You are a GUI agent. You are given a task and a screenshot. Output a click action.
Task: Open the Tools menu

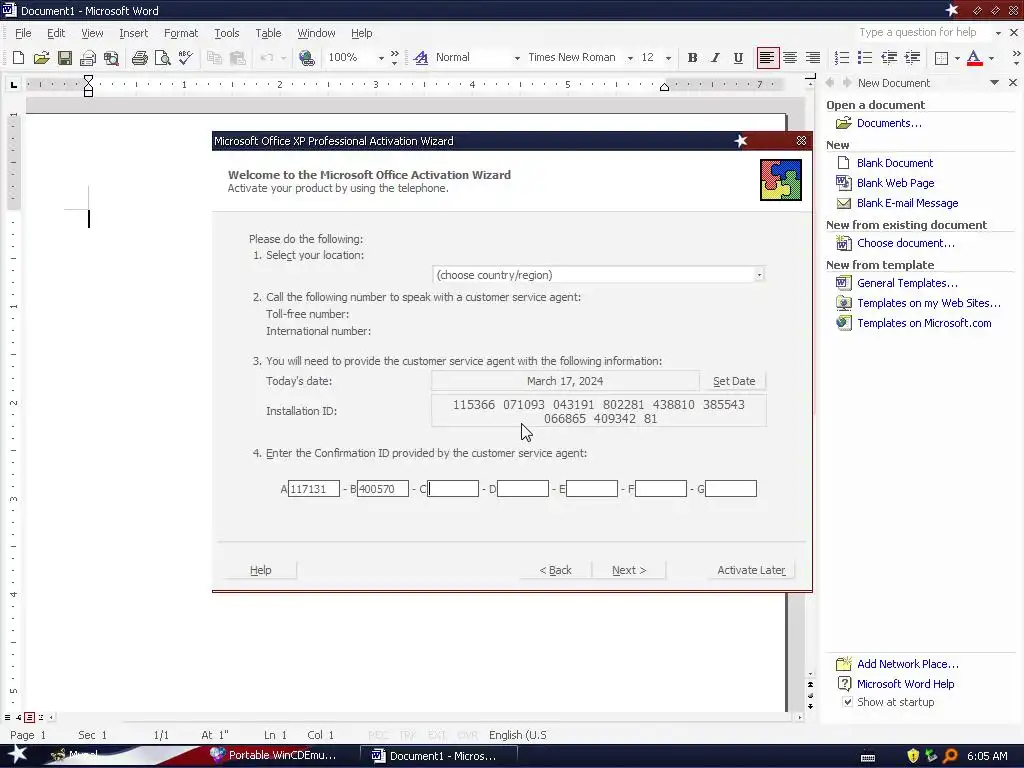click(x=227, y=33)
